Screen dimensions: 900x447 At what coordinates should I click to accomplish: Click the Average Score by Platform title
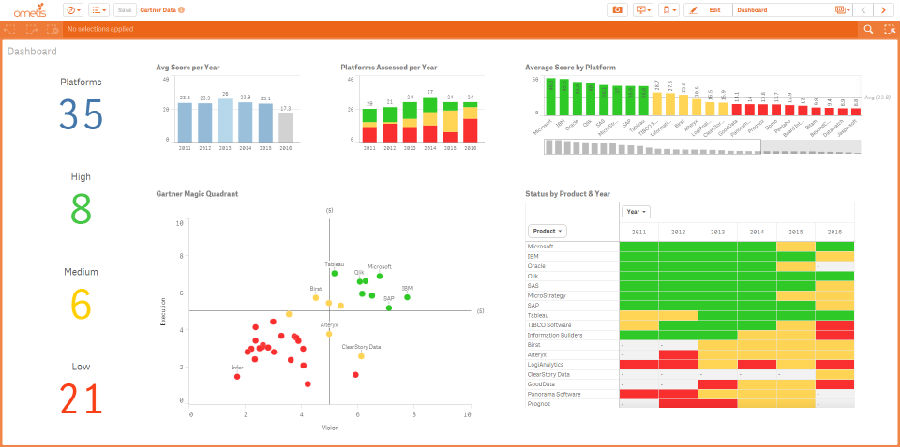tap(571, 67)
